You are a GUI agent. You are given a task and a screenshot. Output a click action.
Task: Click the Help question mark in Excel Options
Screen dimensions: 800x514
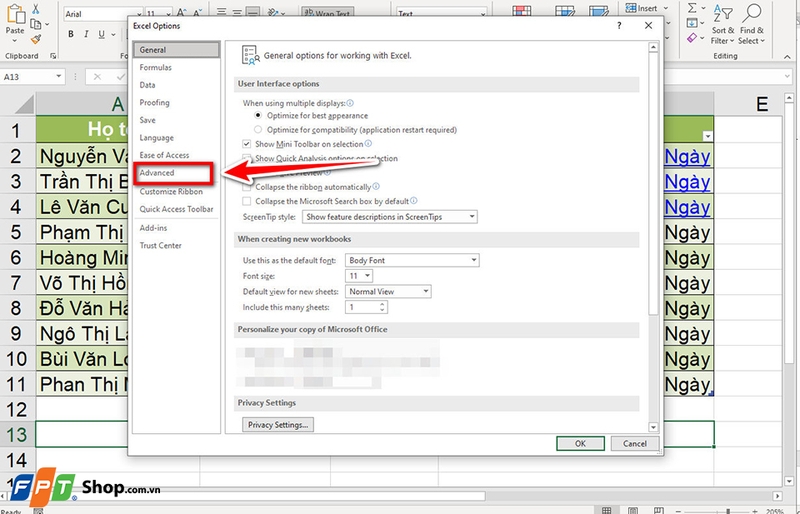(619, 26)
